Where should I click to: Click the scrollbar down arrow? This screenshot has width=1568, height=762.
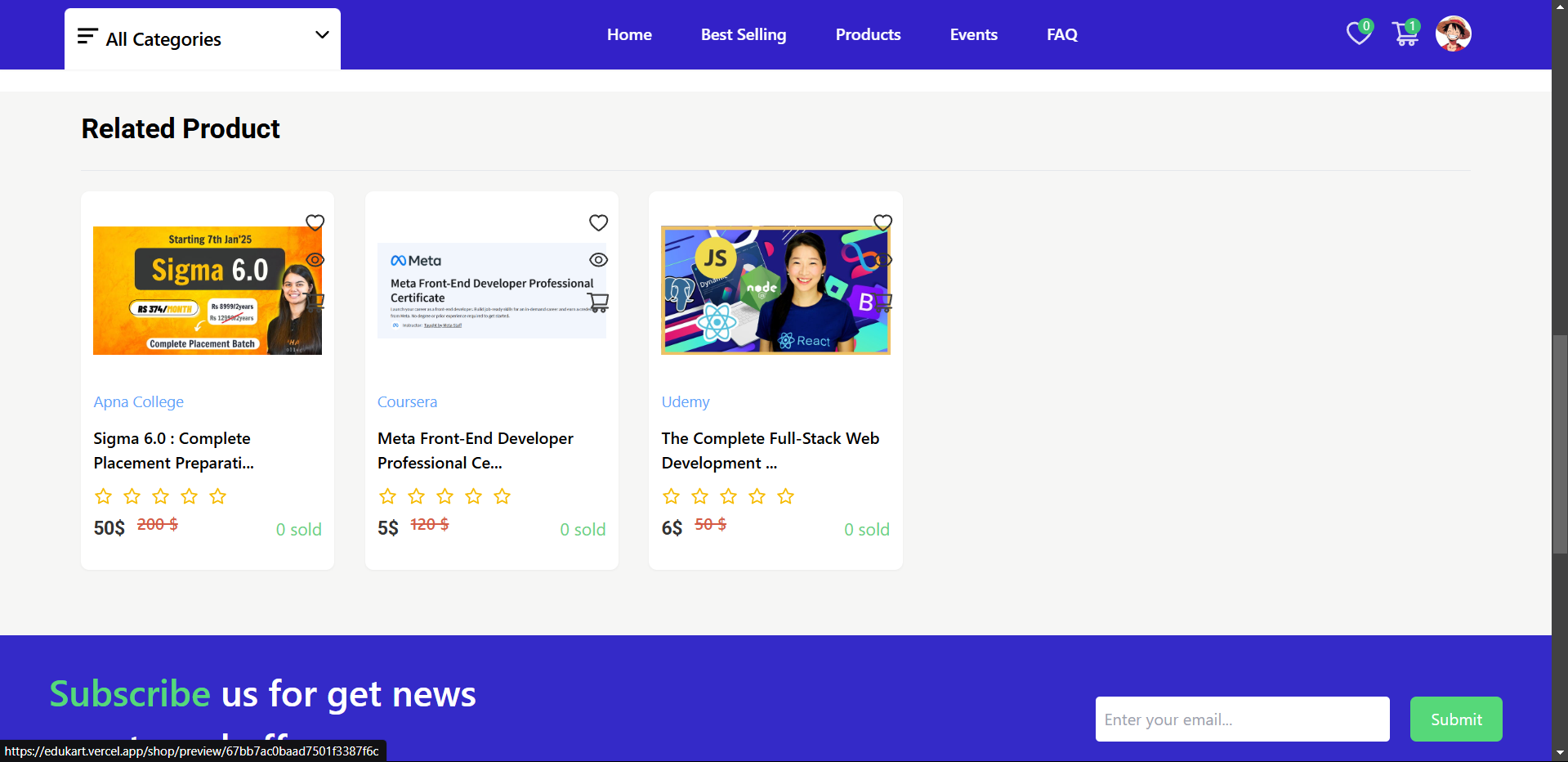tap(1560, 753)
